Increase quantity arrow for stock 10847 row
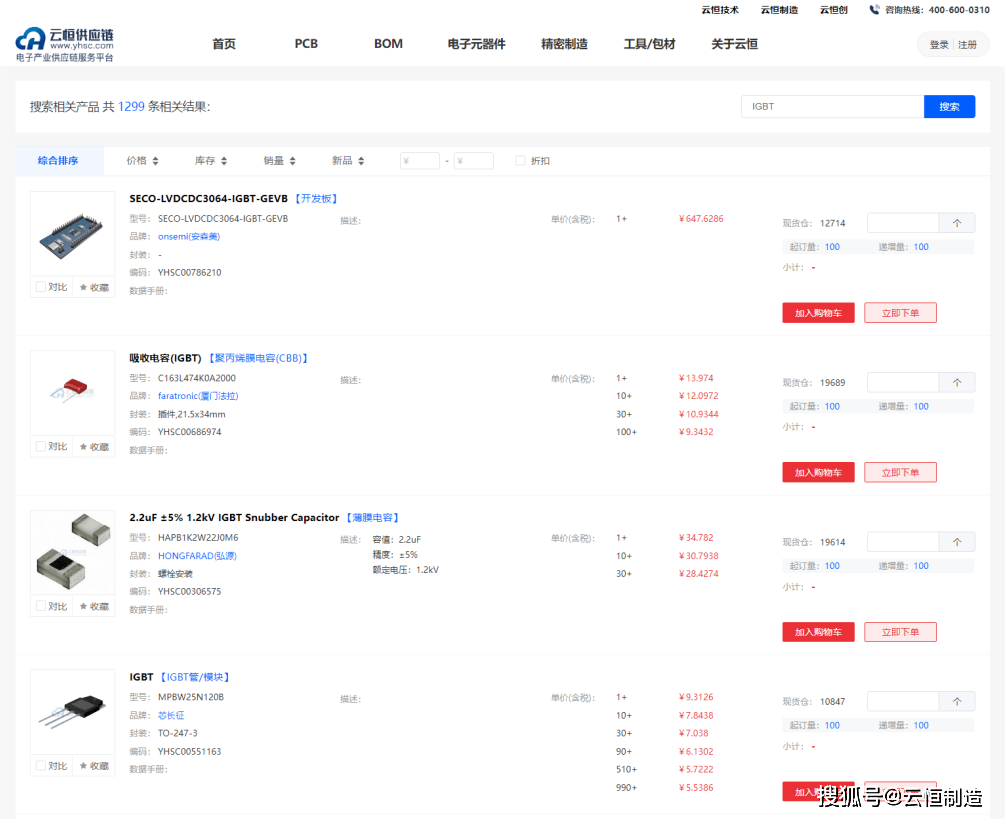This screenshot has width=1005, height=819. pyautogui.click(x=957, y=702)
